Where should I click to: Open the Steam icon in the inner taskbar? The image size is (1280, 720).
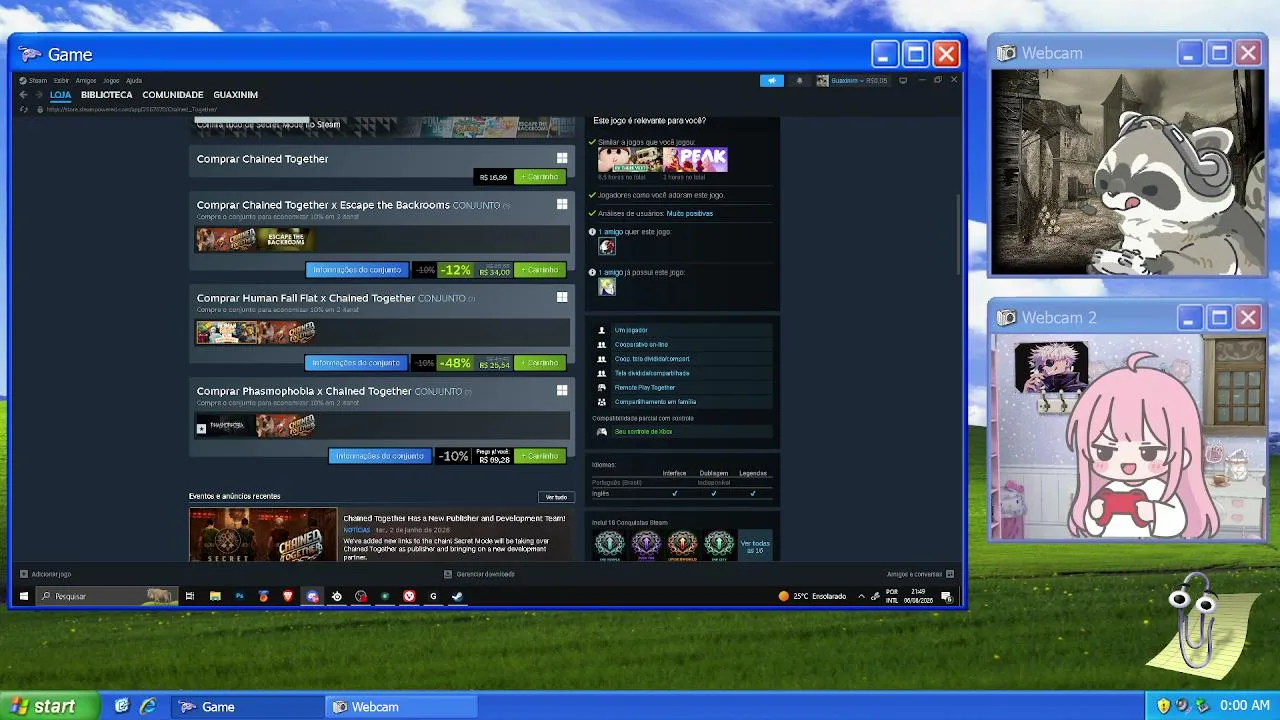(x=457, y=596)
